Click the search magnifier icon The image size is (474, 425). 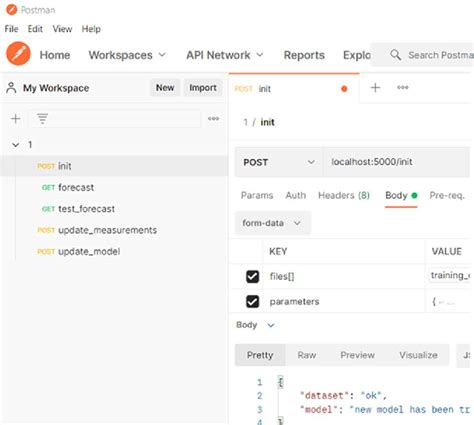click(396, 55)
